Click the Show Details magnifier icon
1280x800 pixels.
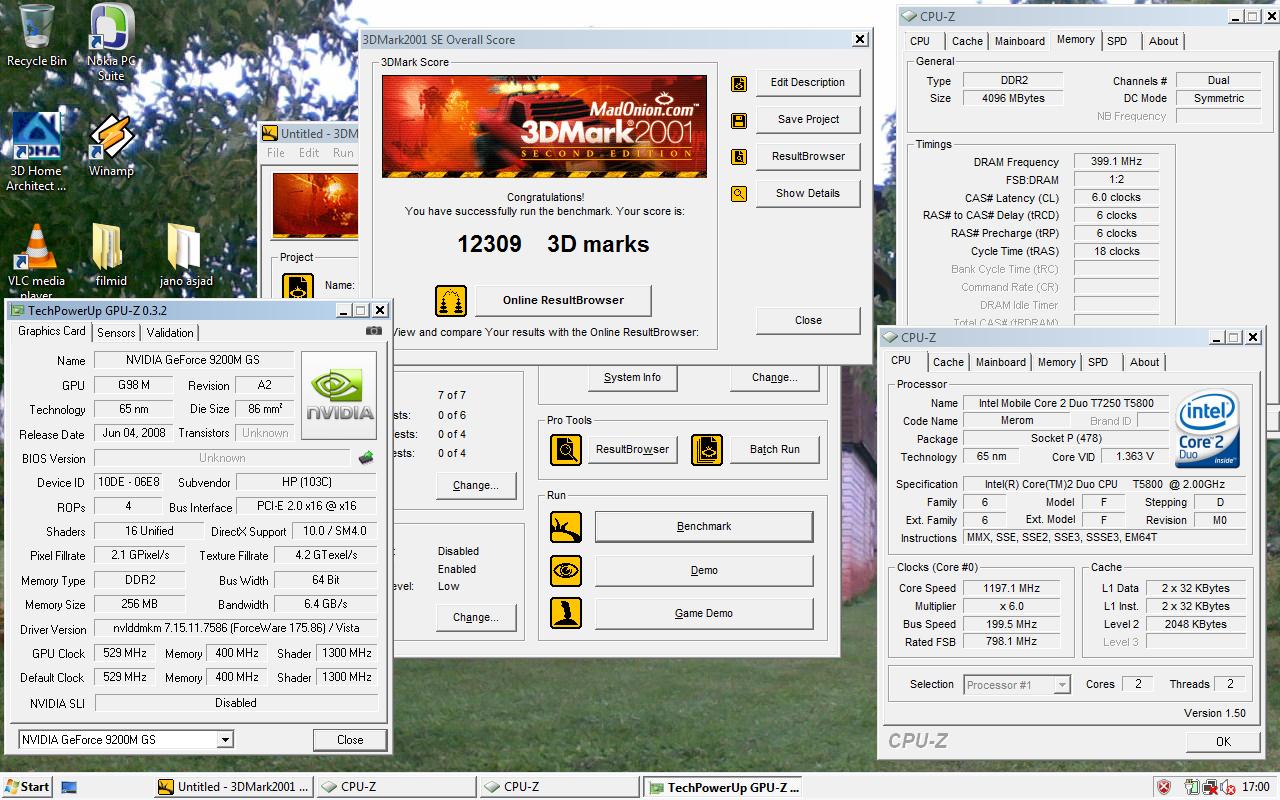pyautogui.click(x=739, y=194)
